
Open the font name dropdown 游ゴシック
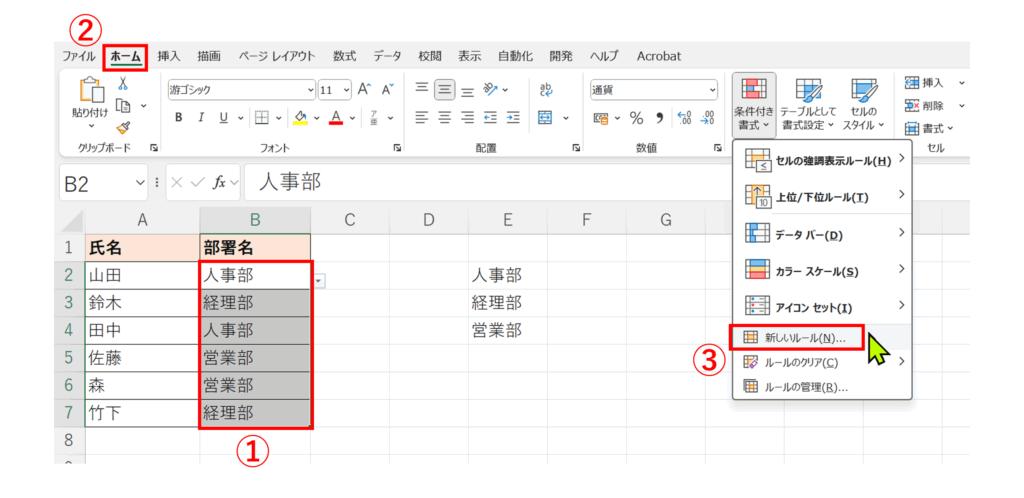(240, 88)
